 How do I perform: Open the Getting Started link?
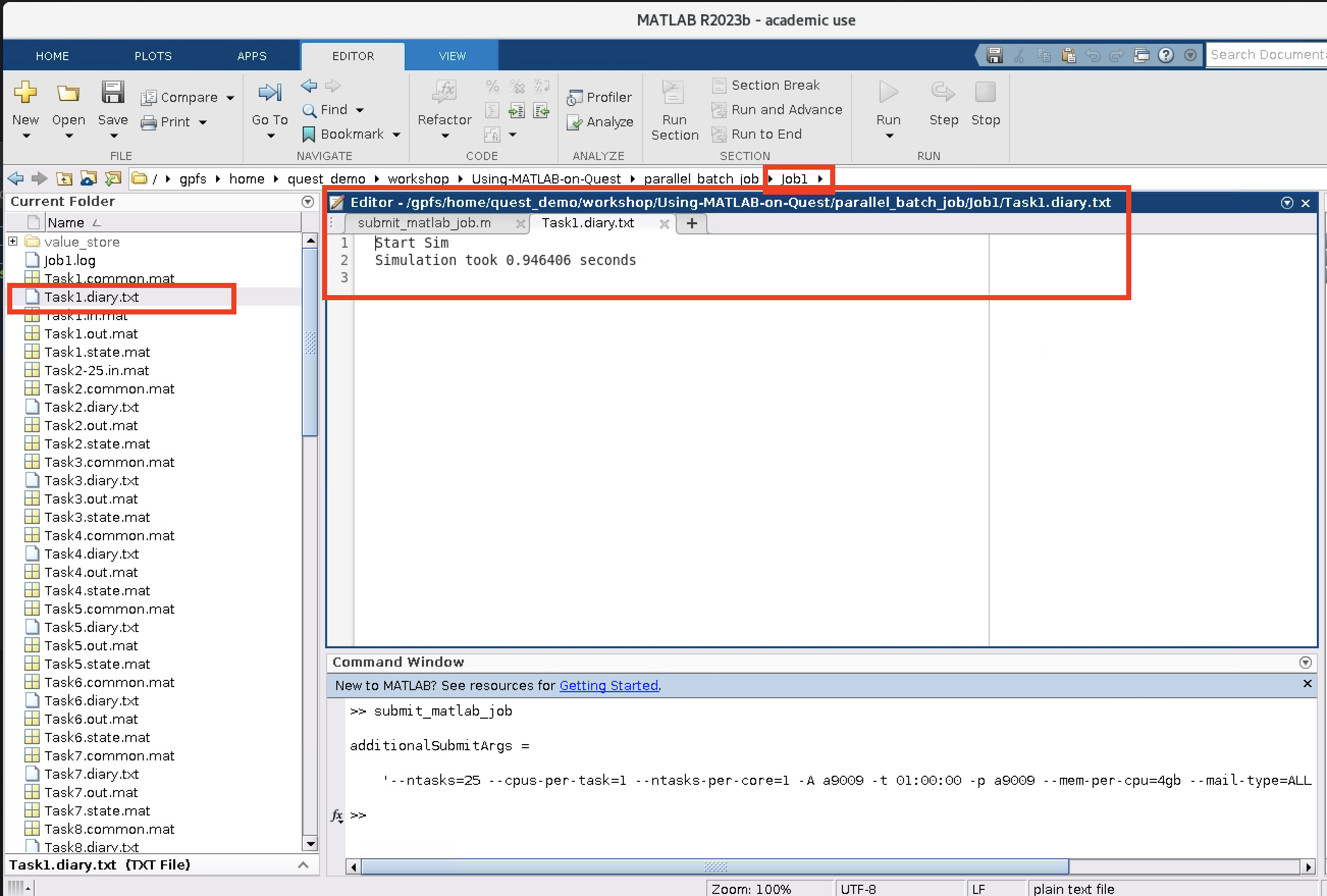pos(608,686)
